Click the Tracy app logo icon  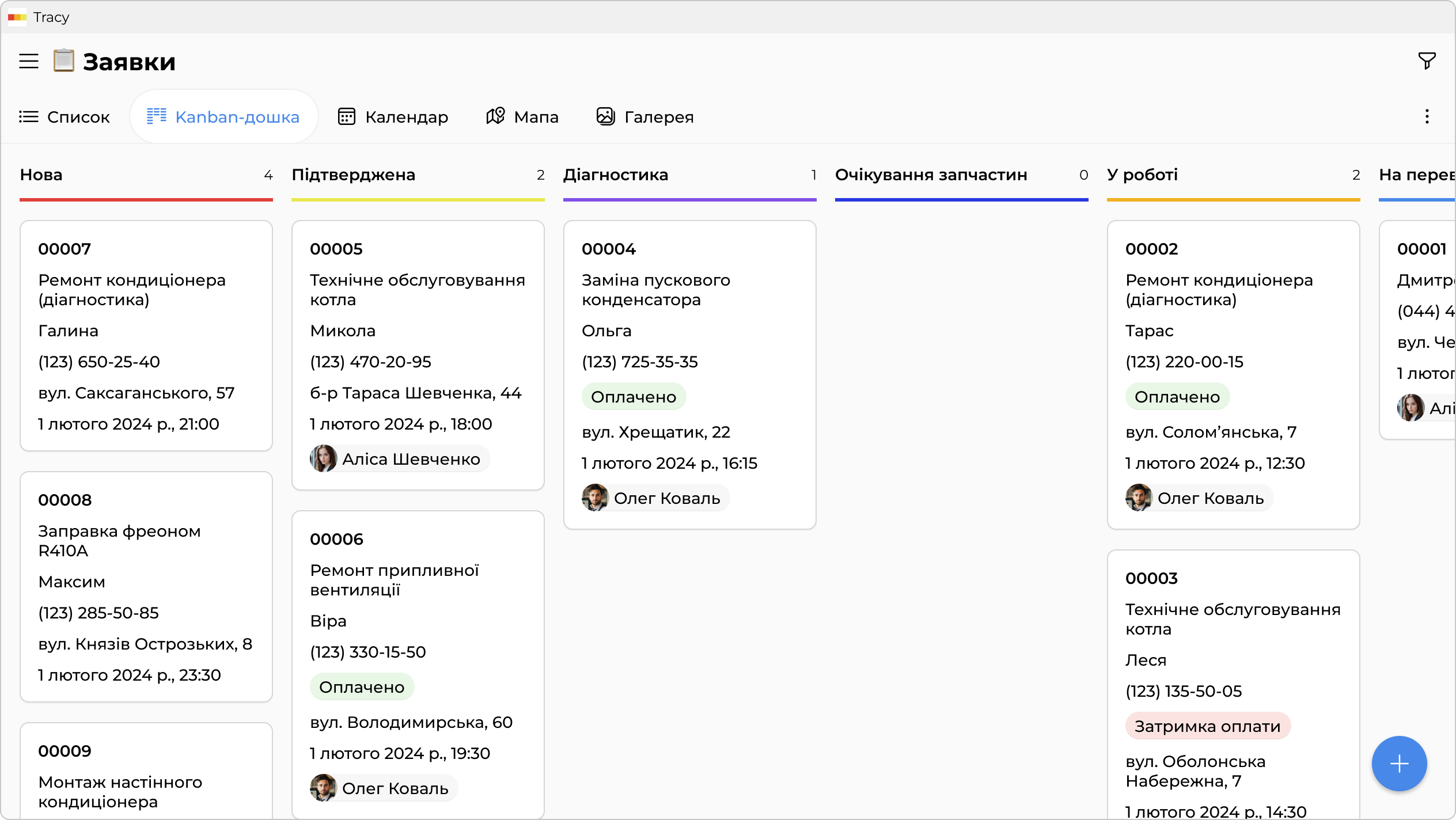(x=17, y=17)
